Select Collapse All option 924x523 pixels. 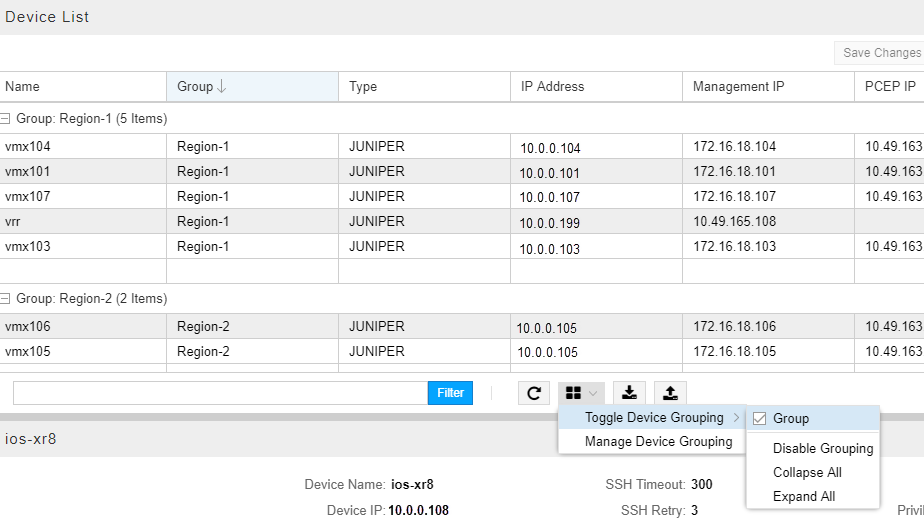807,473
